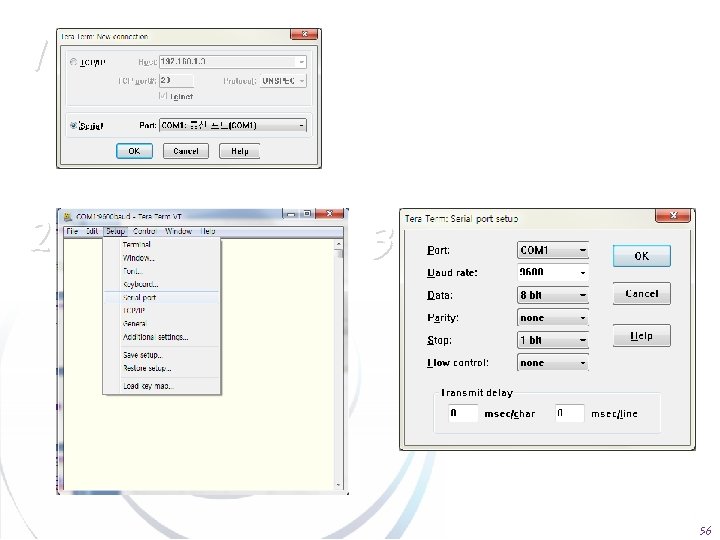The width and height of the screenshot is (720, 540).
Task: Click the msec/char delay field
Action: point(463,413)
